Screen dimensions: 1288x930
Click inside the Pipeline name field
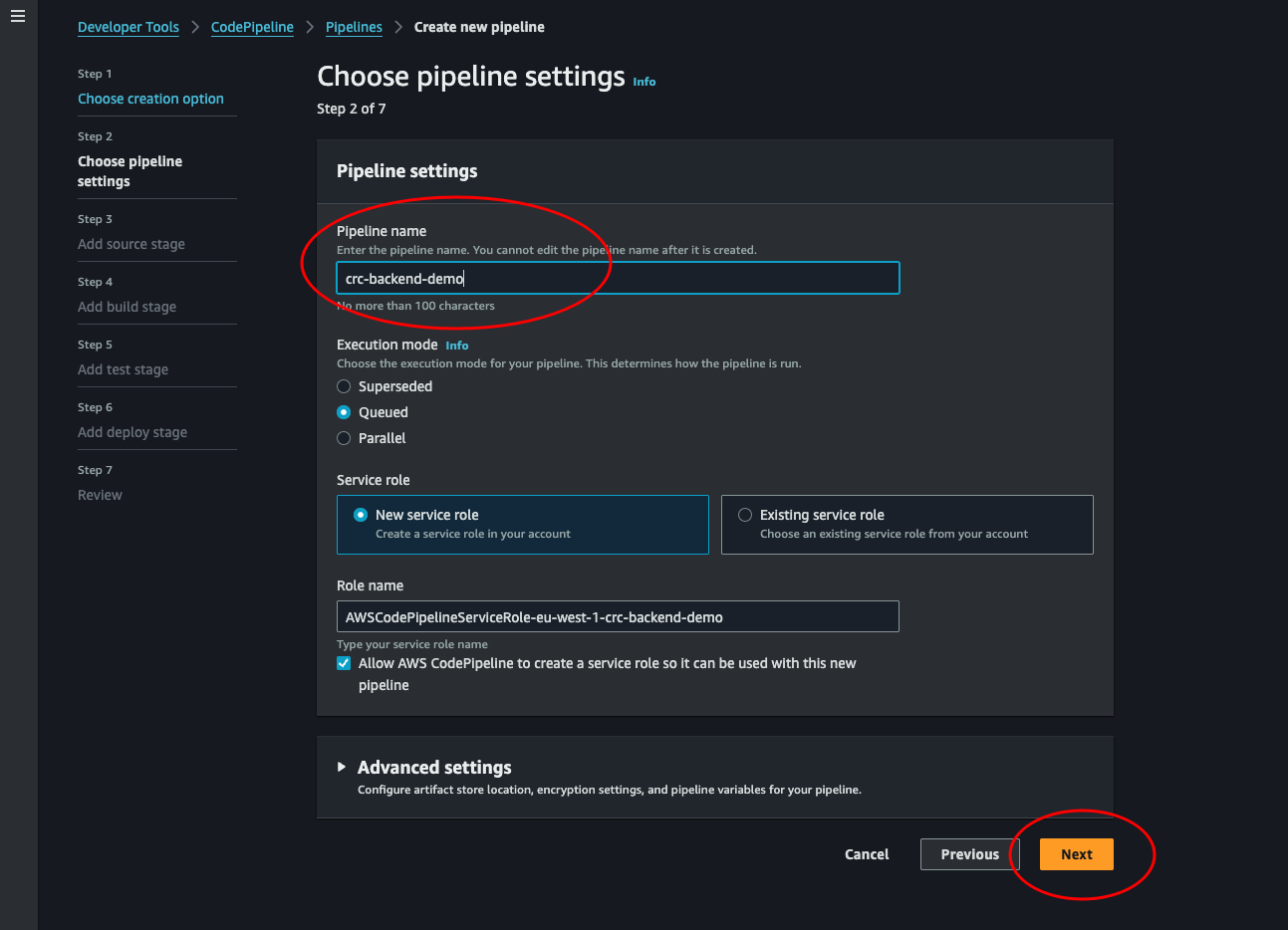coord(618,278)
